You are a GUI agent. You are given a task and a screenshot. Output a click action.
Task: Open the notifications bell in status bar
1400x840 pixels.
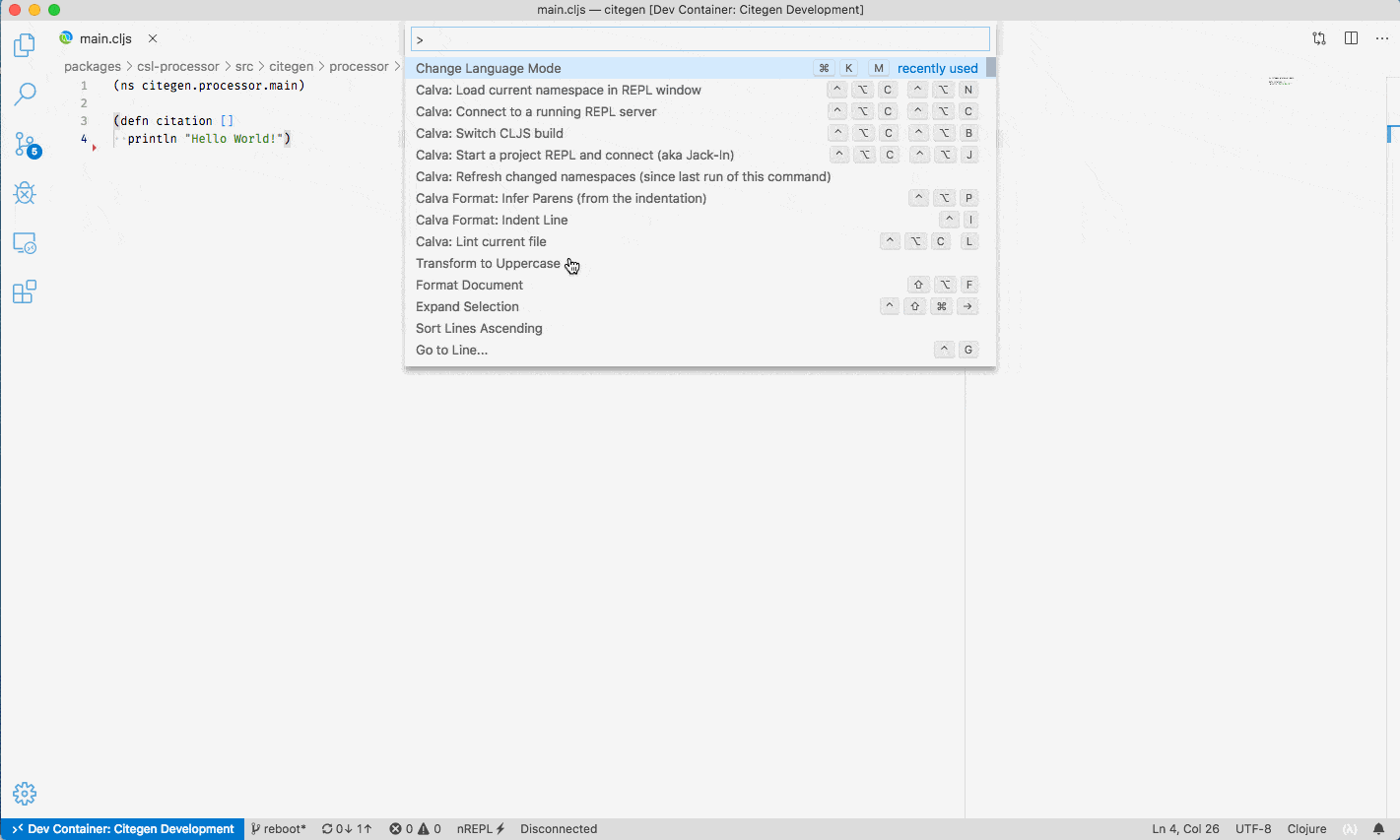1379,829
